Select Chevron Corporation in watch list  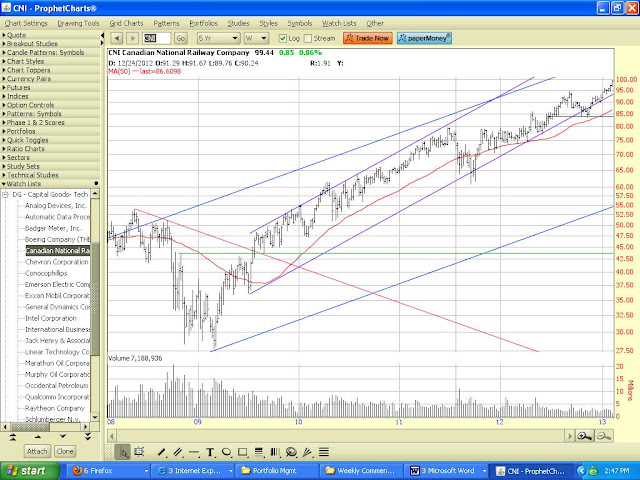pyautogui.click(x=57, y=262)
